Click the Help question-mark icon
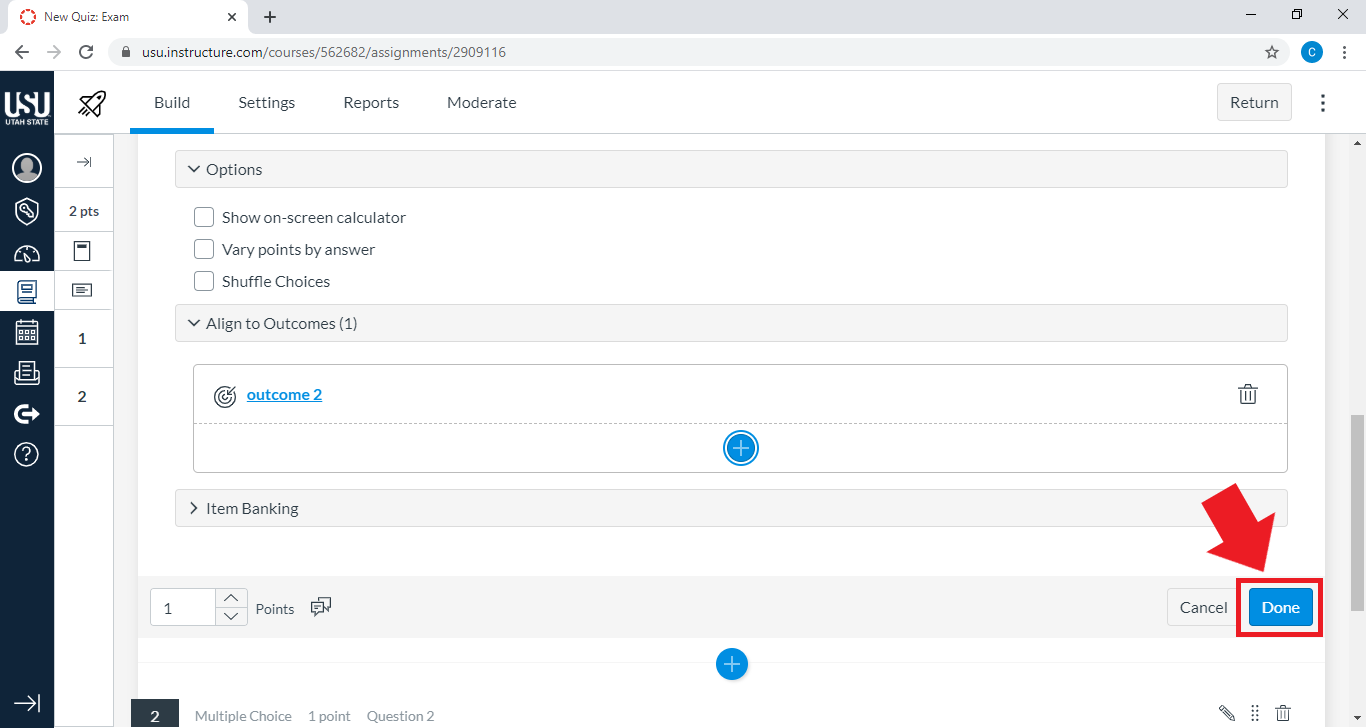 [x=27, y=454]
